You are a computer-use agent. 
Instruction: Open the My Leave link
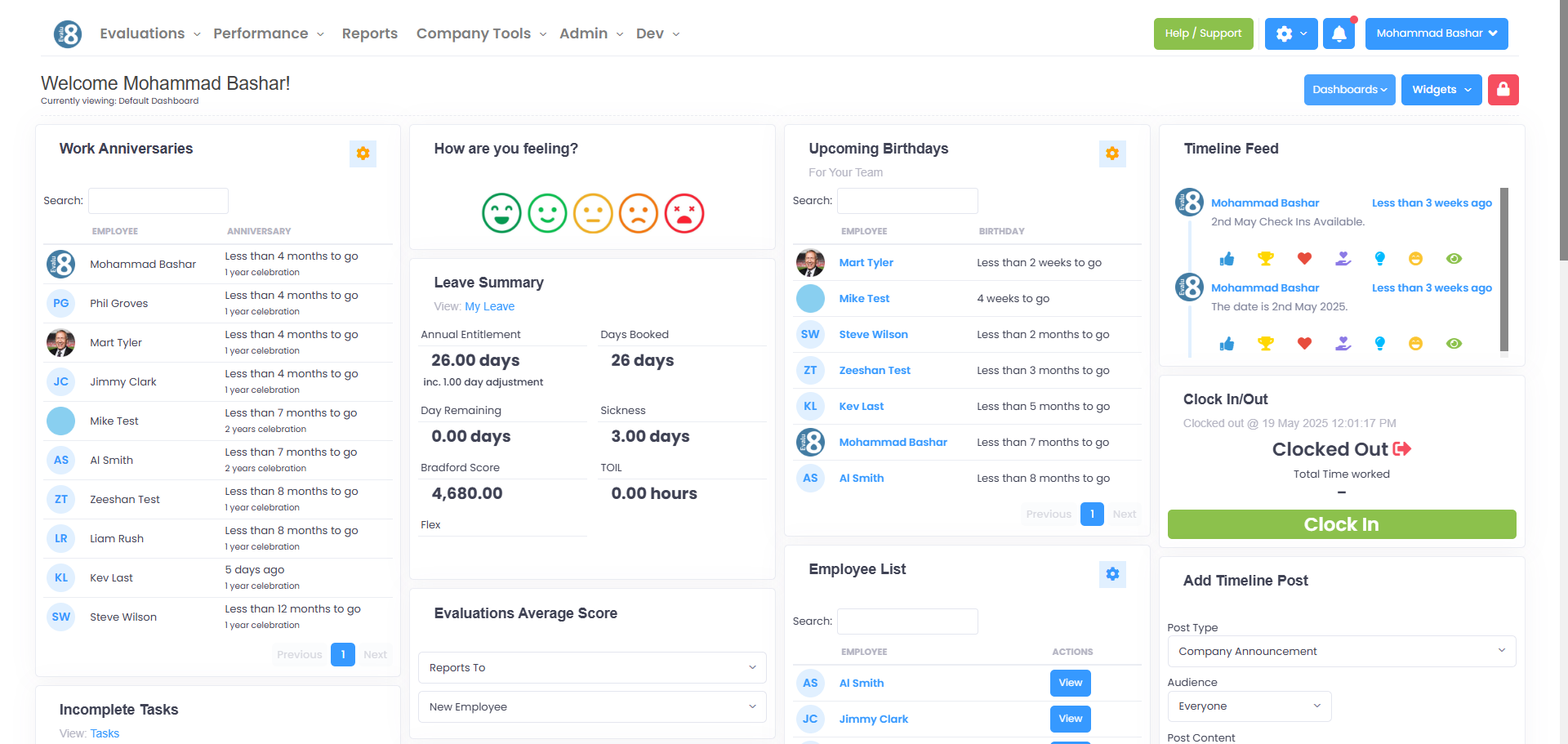490,306
